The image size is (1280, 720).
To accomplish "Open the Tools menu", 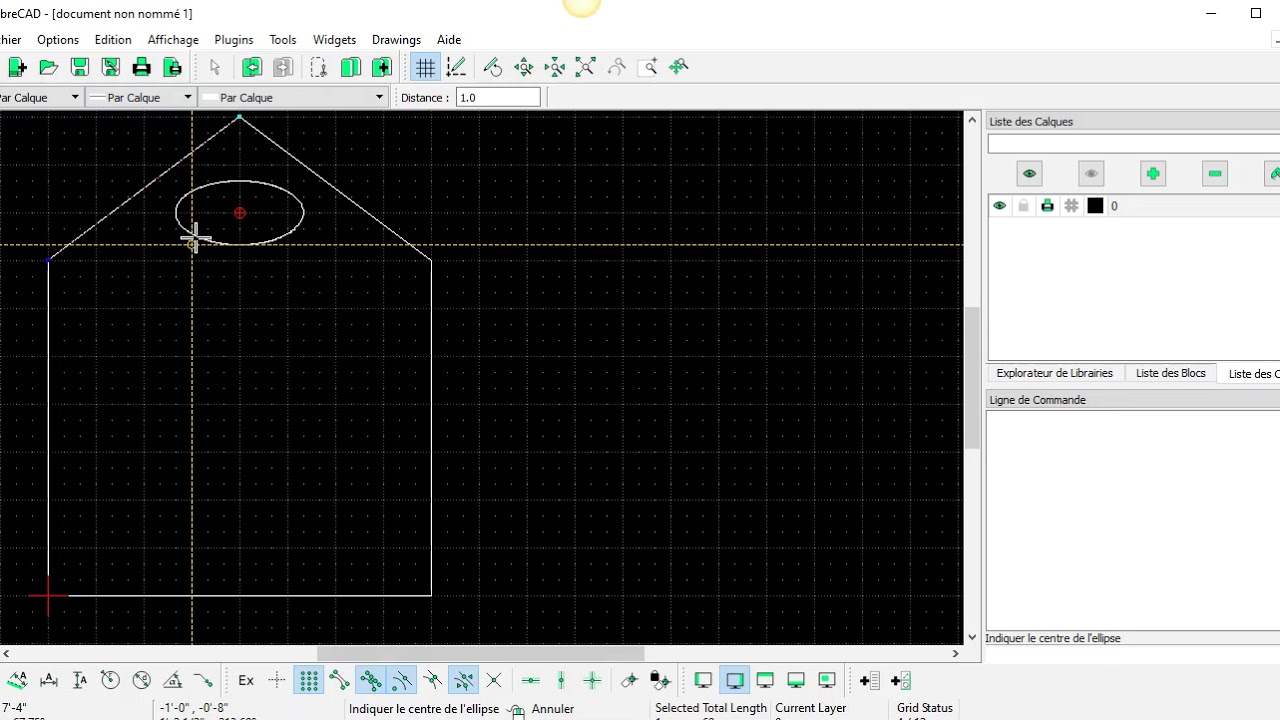I will pos(283,39).
